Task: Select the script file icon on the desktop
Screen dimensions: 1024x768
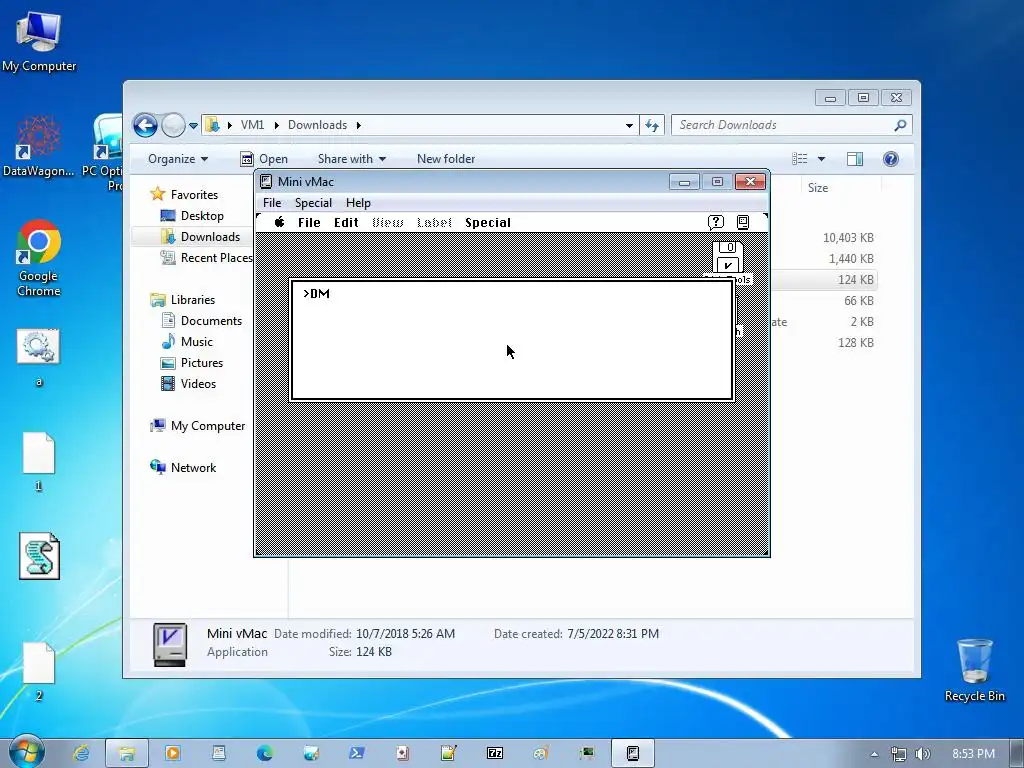Action: tap(39, 556)
